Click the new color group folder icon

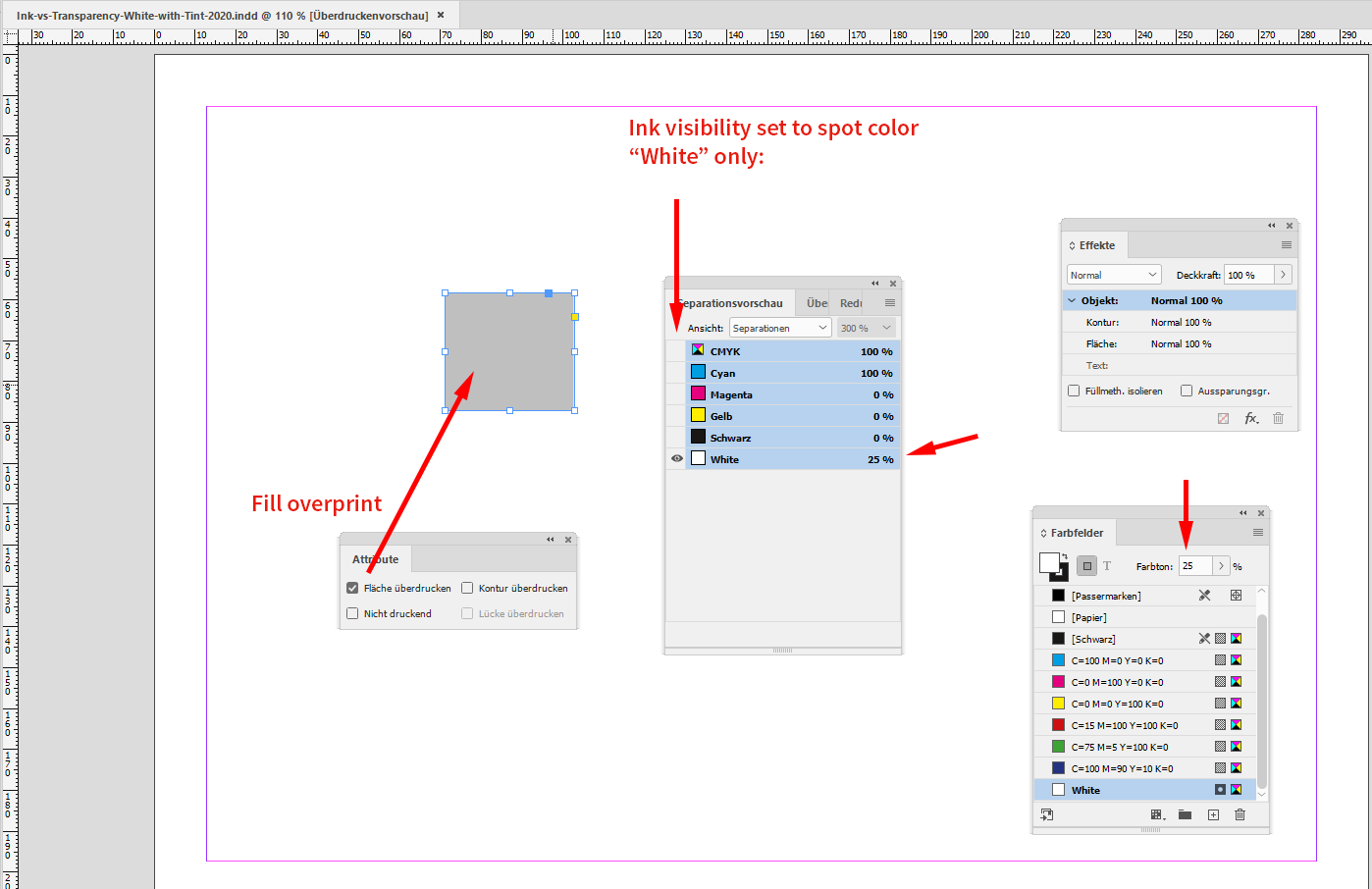[x=1185, y=814]
